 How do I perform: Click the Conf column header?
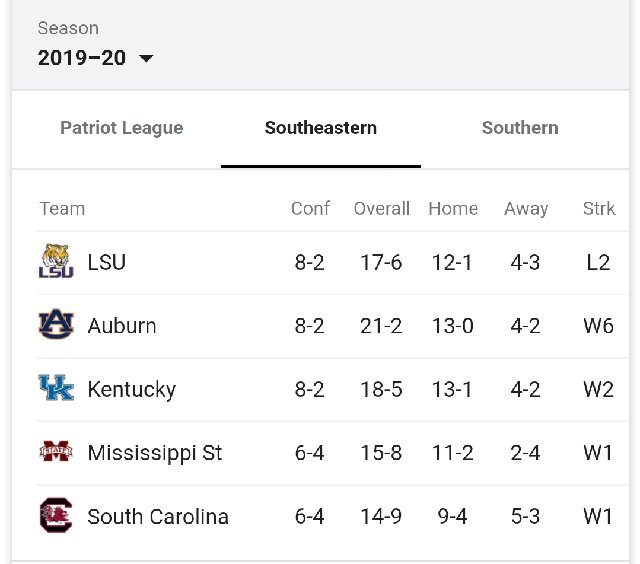tap(310, 209)
